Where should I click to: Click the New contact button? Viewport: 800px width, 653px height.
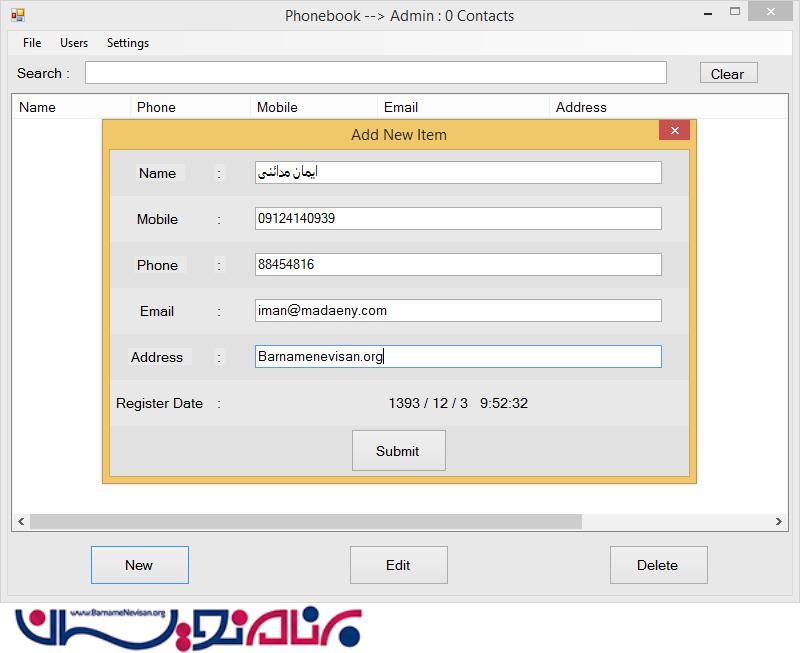click(140, 565)
